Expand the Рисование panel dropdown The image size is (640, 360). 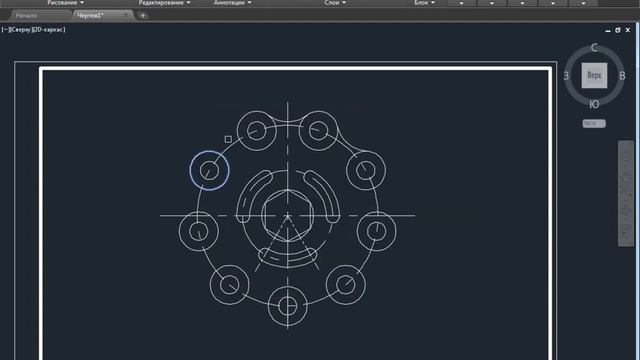point(65,2)
